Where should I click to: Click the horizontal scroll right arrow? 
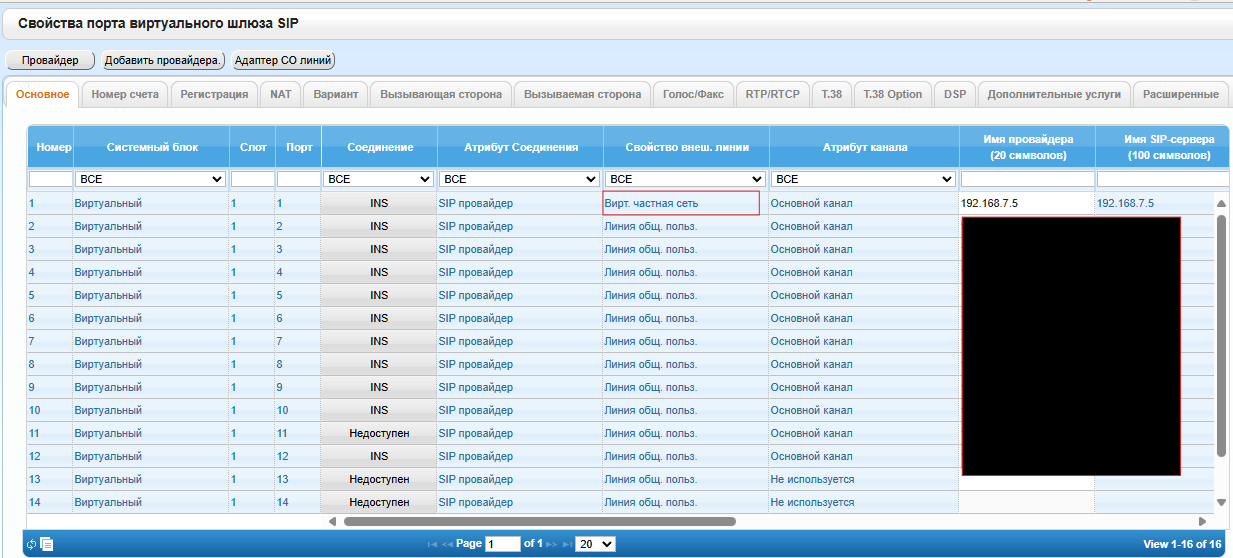(x=1202, y=521)
